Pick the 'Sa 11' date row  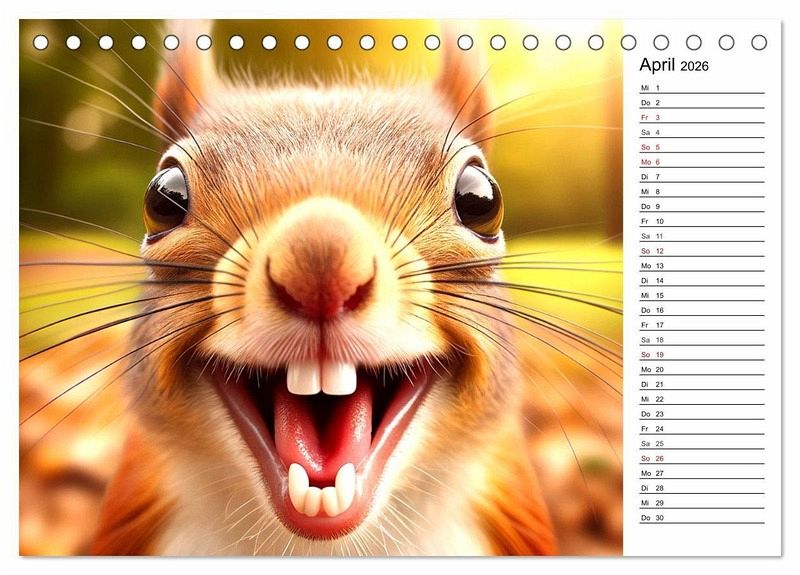(x=702, y=236)
